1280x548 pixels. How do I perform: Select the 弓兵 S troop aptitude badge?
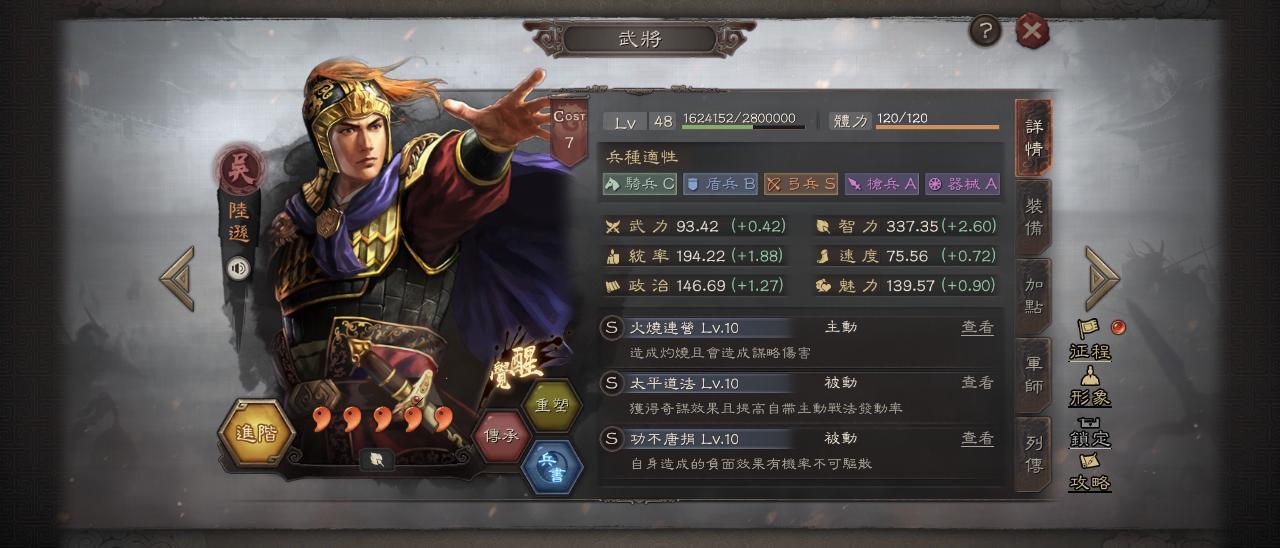tap(801, 184)
